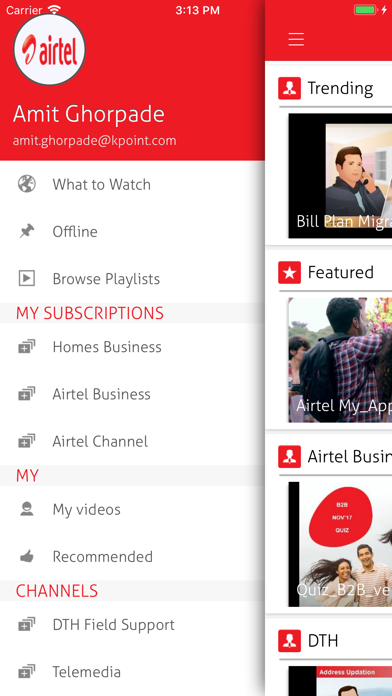Click the user name Amit Ghorpade

point(89,114)
